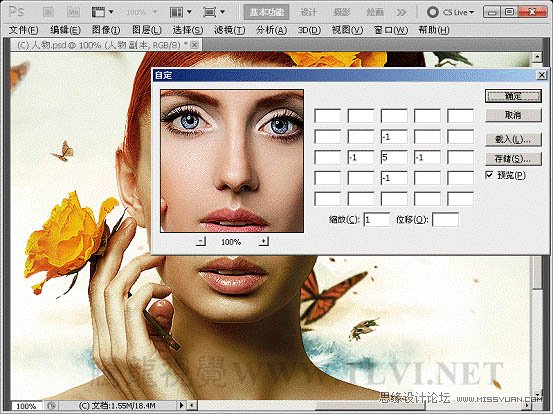The image size is (553, 414).
Task: Close the 人物.psd document tab
Action: pos(195,45)
